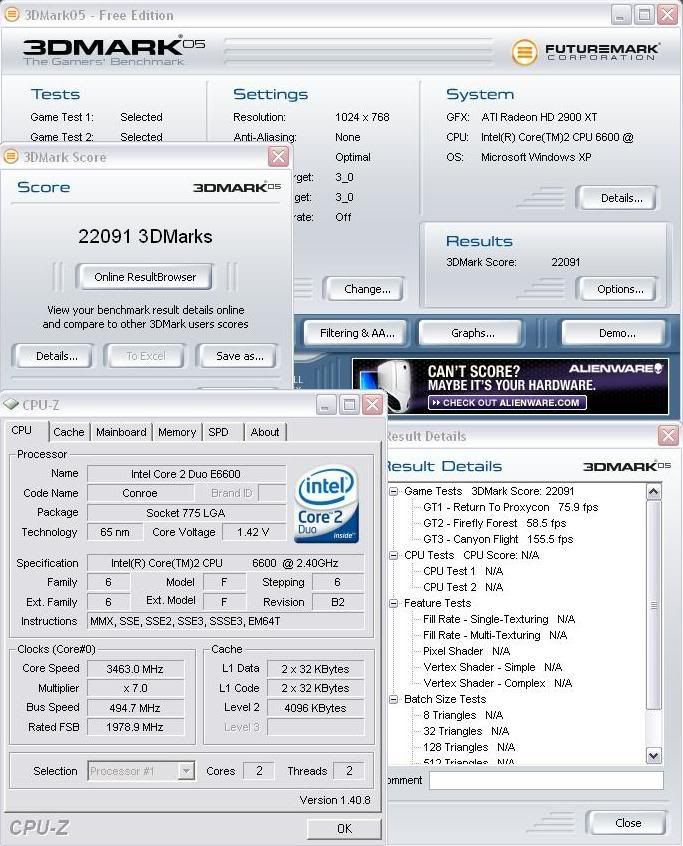This screenshot has height=846, width=683.
Task: Minimize the CPU-Z window
Action: pos(325,405)
